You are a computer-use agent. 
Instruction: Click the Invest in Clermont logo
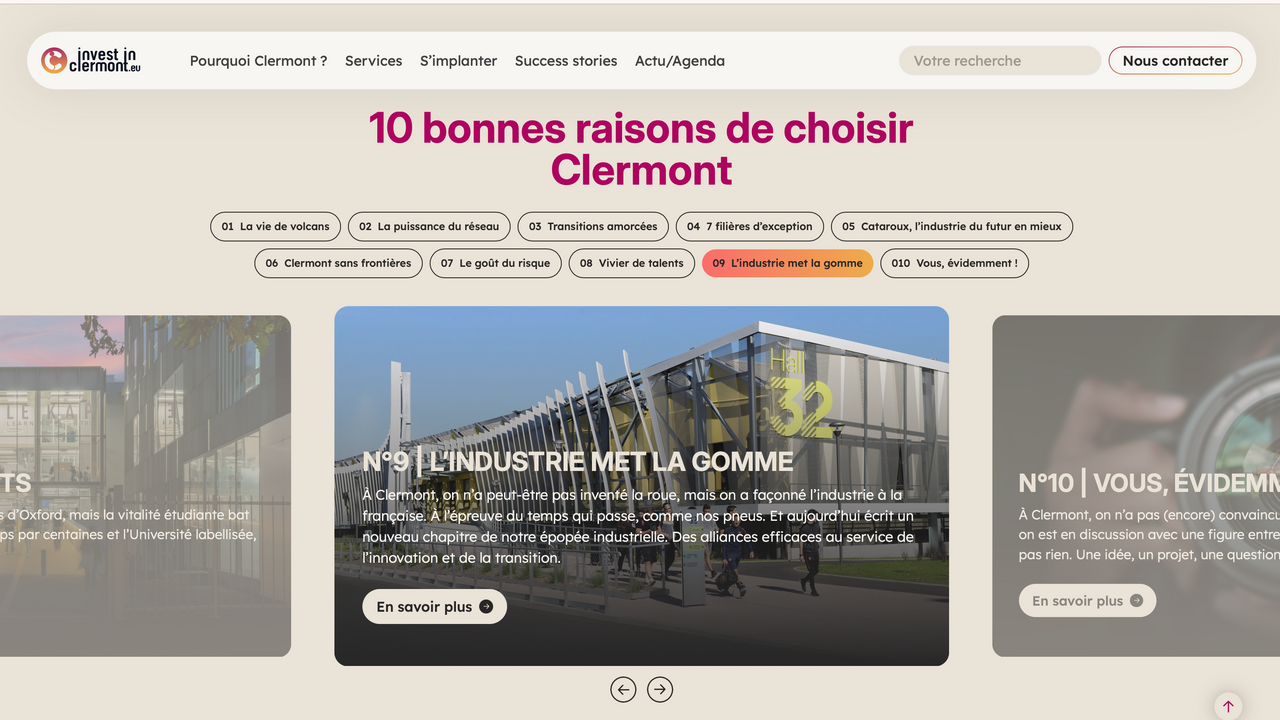coord(91,60)
